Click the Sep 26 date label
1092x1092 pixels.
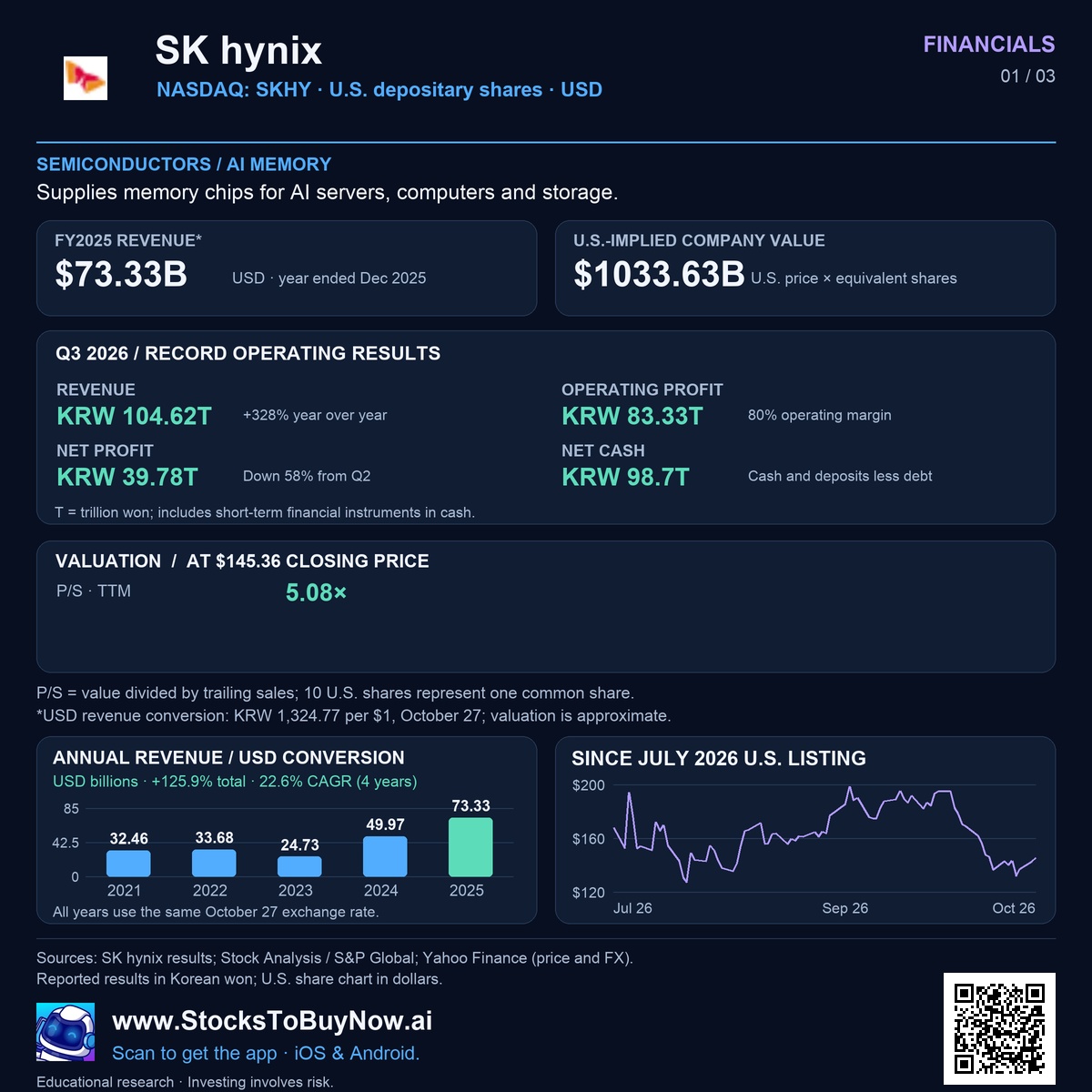(x=844, y=908)
